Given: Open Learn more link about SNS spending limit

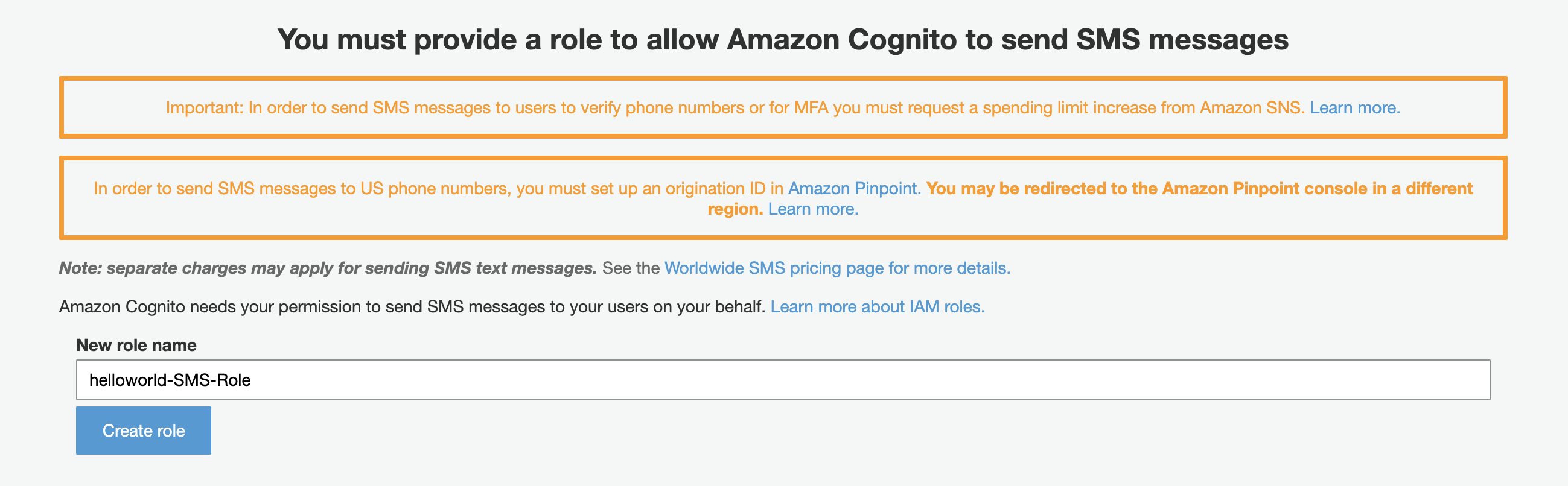Looking at the screenshot, I should coord(1355,108).
